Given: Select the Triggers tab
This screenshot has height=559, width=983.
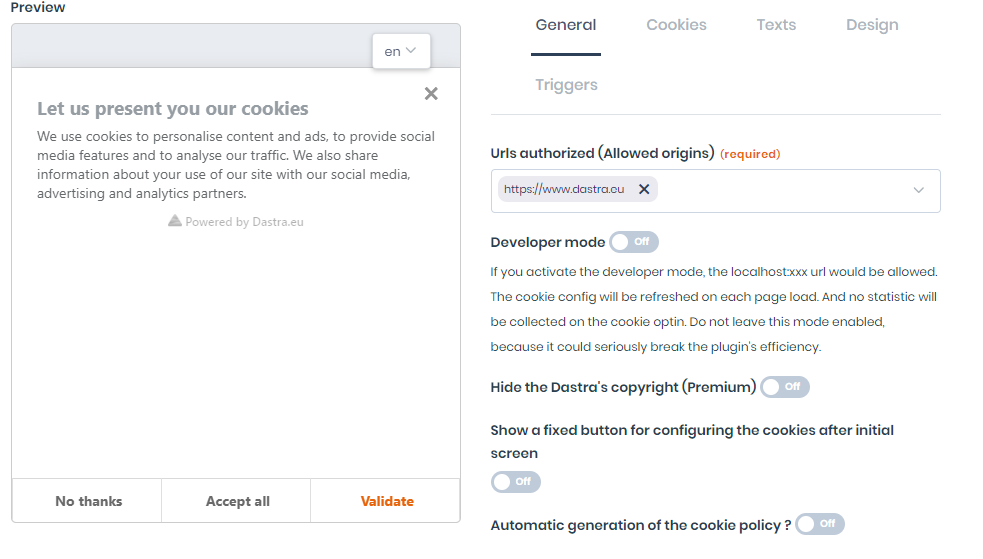Looking at the screenshot, I should point(566,85).
